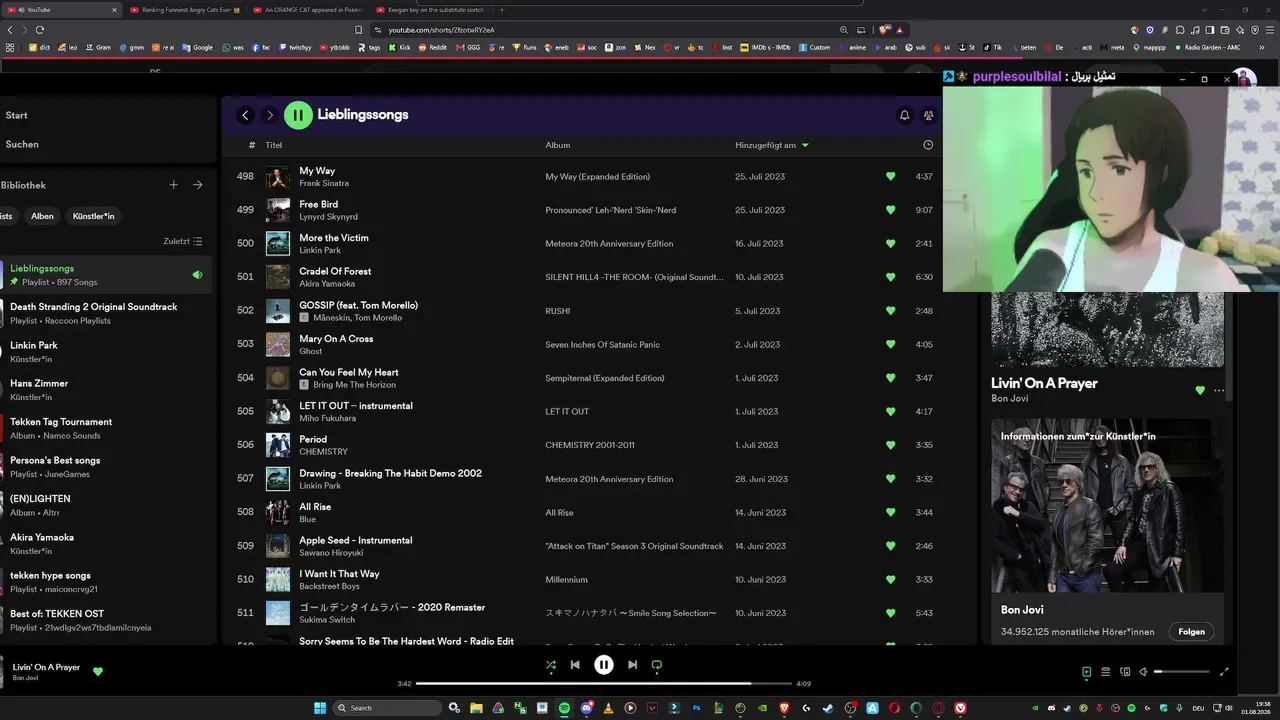Switch to the Ranking Funniest Angry Cats browser tab
Viewport: 1280px width, 720px height.
click(187, 9)
